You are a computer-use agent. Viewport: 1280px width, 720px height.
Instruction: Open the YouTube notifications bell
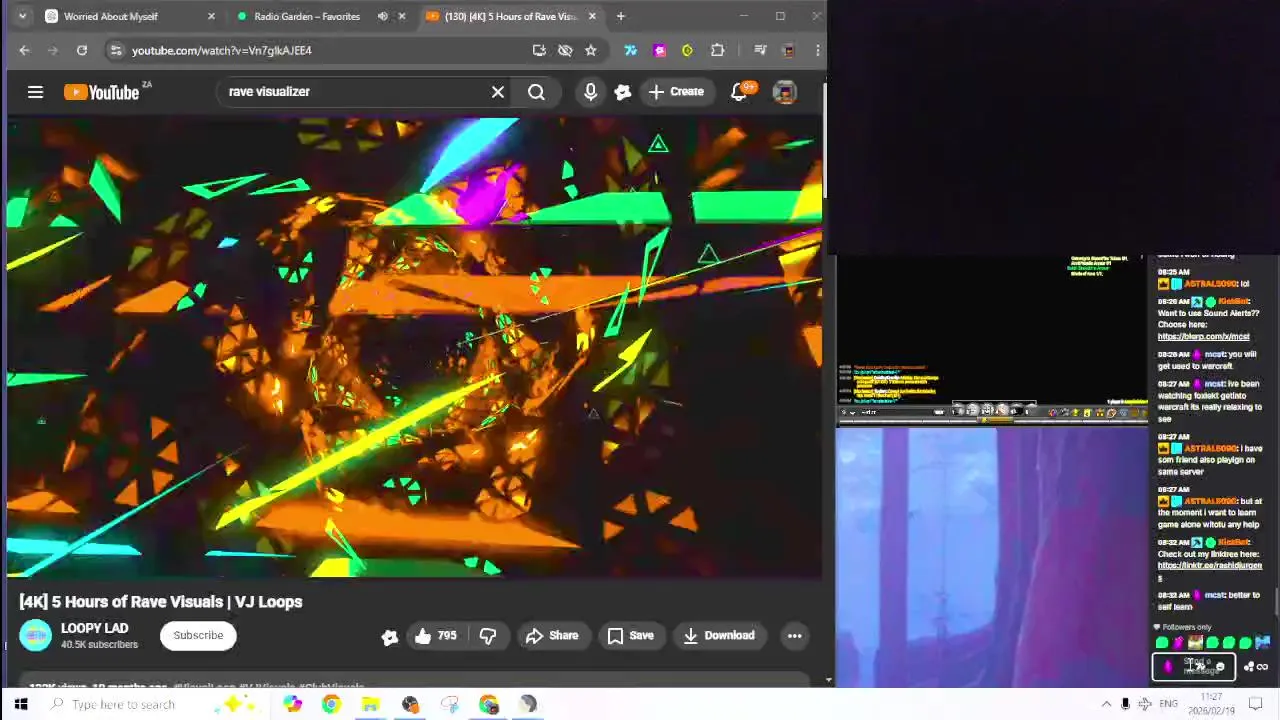click(x=740, y=92)
